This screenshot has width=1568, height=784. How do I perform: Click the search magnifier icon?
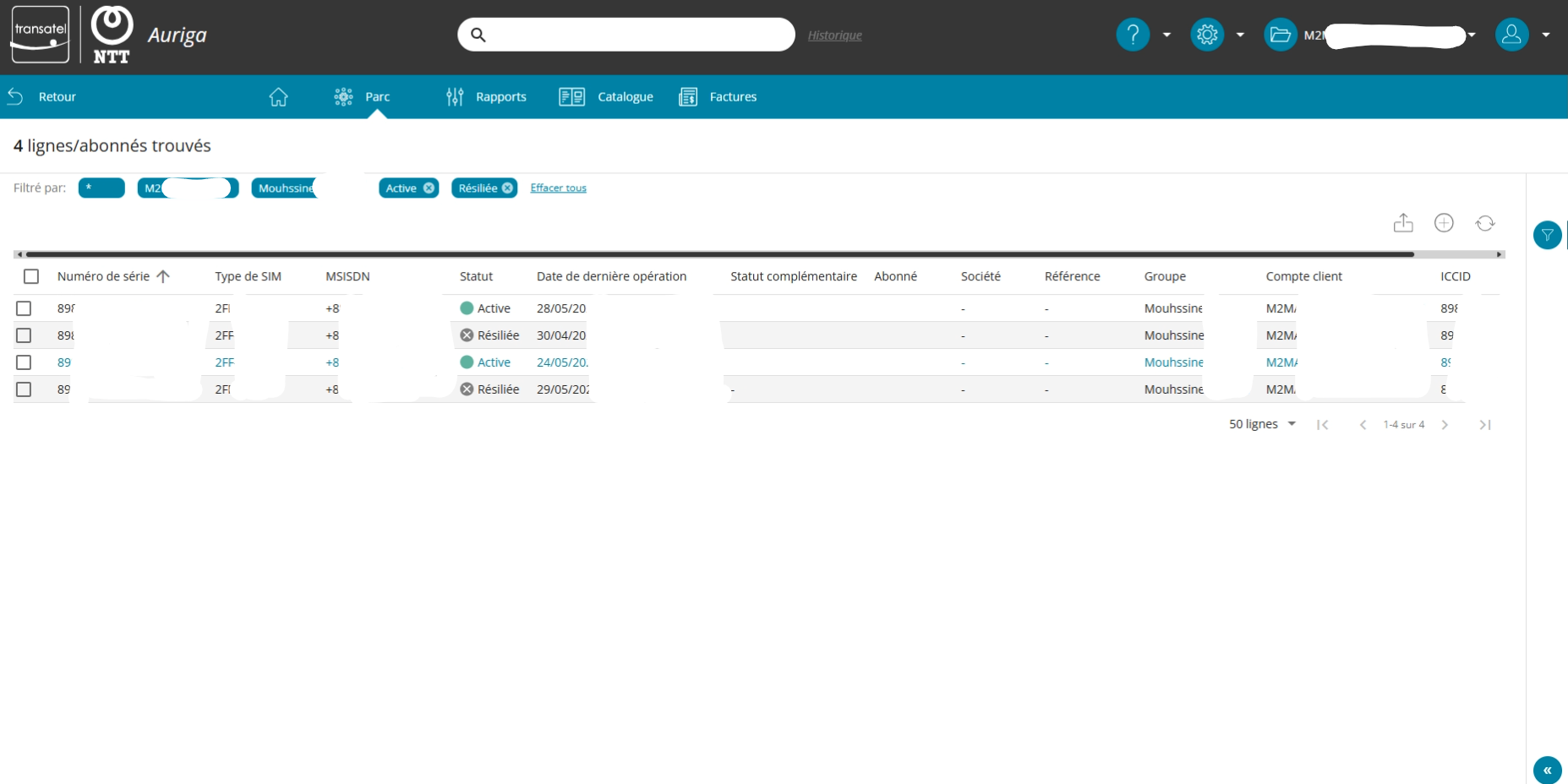(x=478, y=35)
